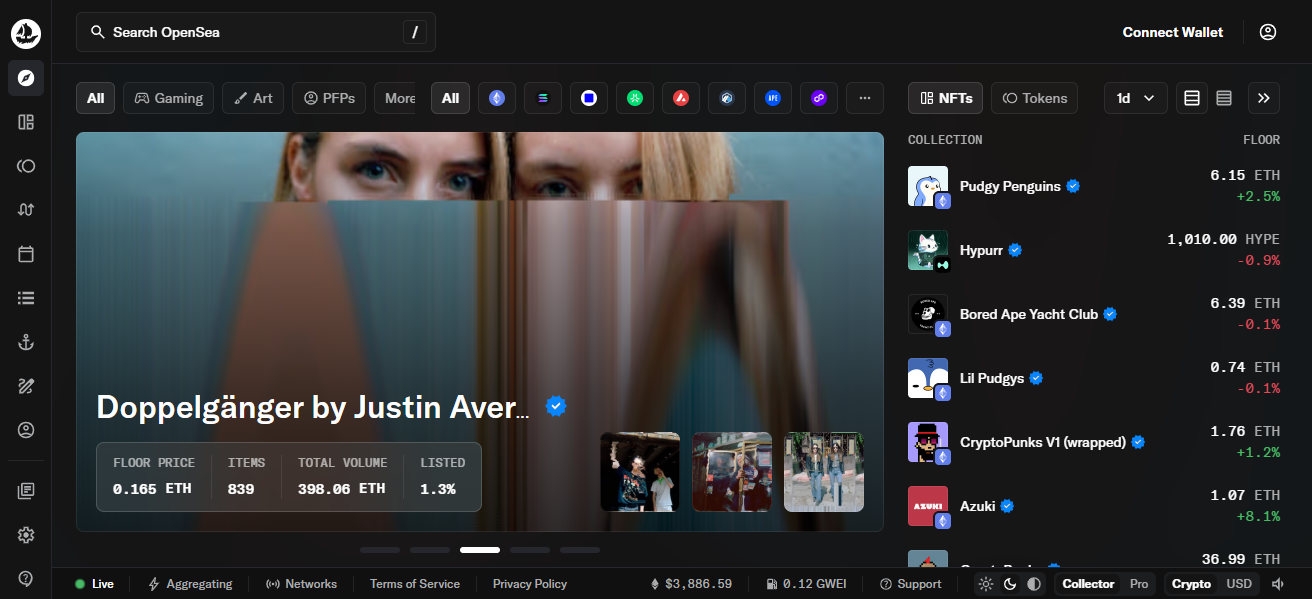Collapse the collections panel with double chevron
Viewport: 1312px width, 599px height.
click(1264, 98)
